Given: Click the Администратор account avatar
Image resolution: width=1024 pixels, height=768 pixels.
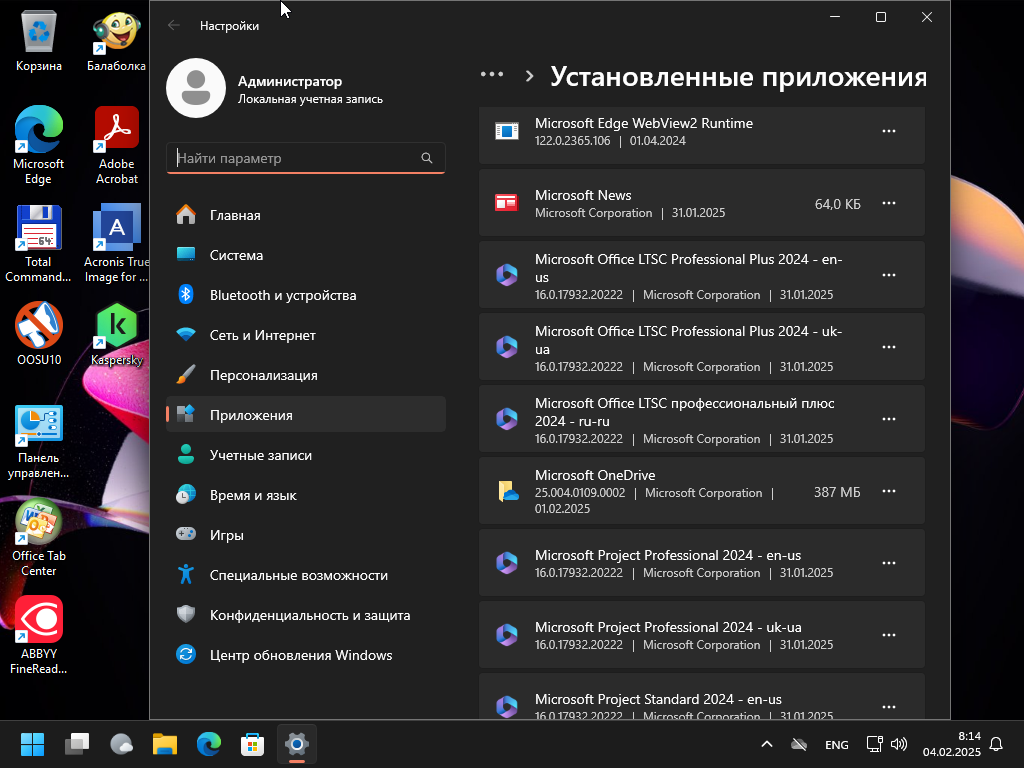Looking at the screenshot, I should pos(196,88).
